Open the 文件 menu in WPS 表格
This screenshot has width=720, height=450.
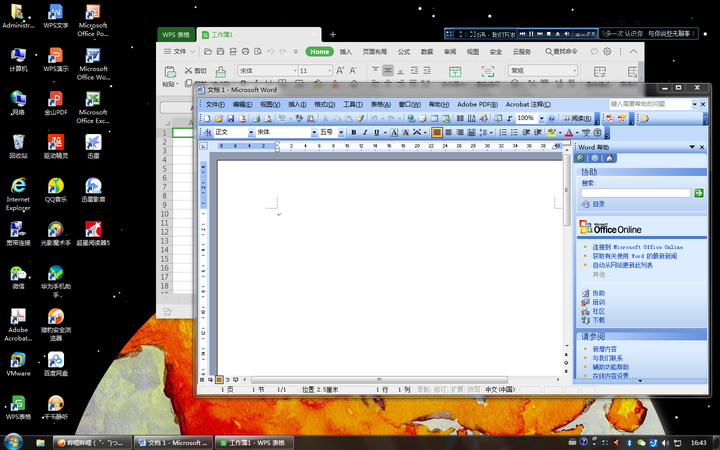tap(180, 52)
